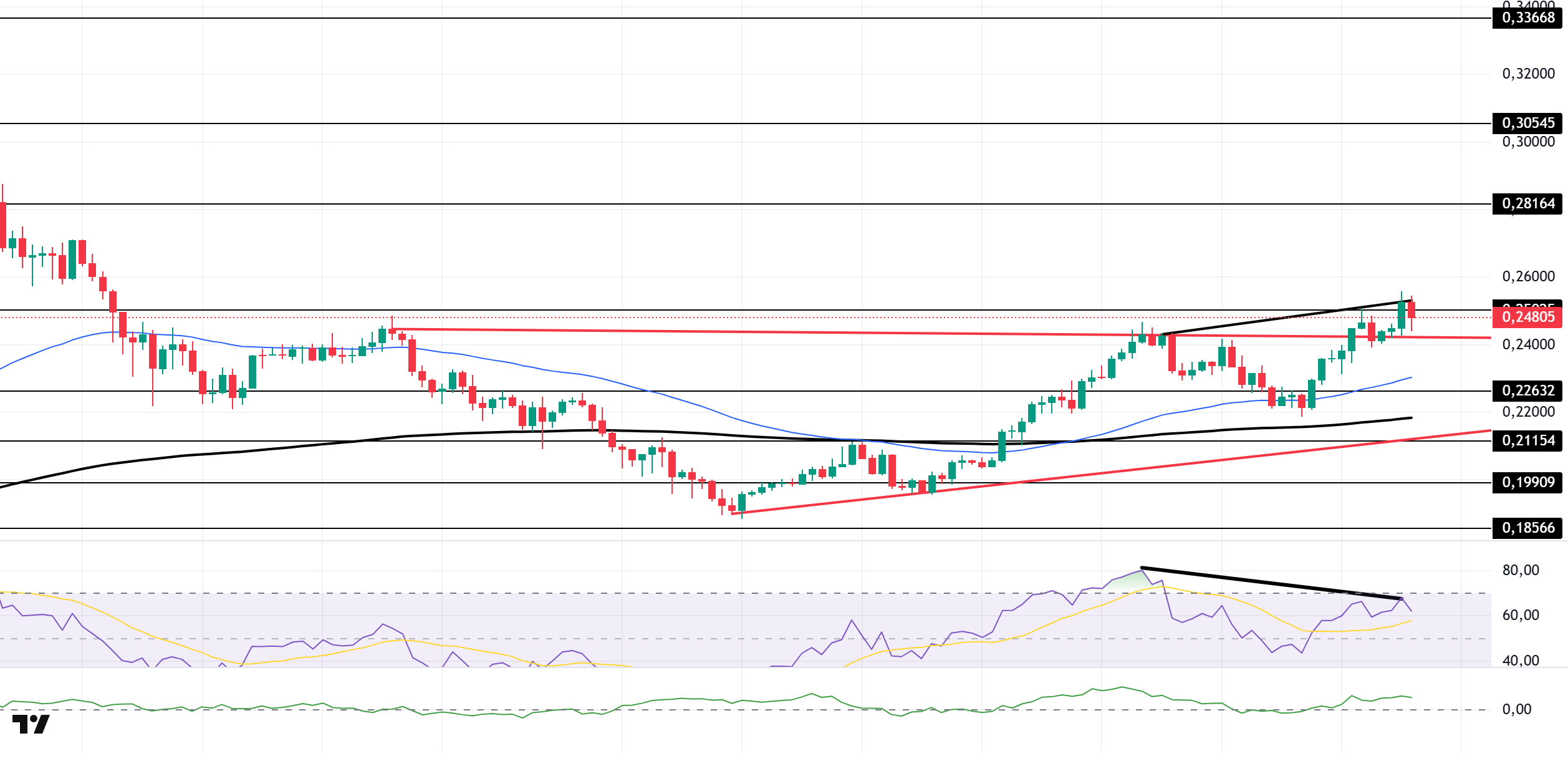1568x761 pixels.
Task: Click the TradingView logo in bottom-left corner
Action: (31, 724)
